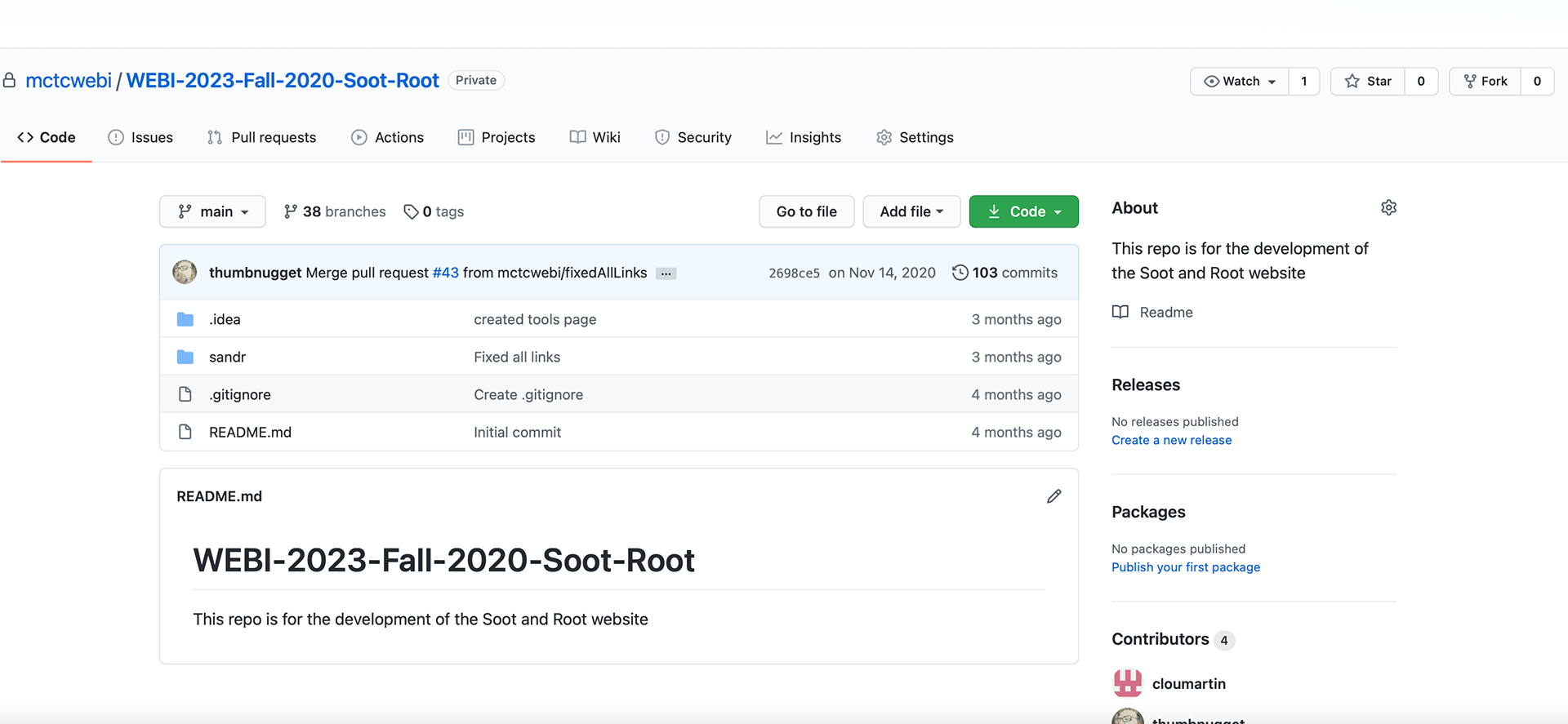Open the Insights tab
The image size is (1568, 724).
(804, 137)
